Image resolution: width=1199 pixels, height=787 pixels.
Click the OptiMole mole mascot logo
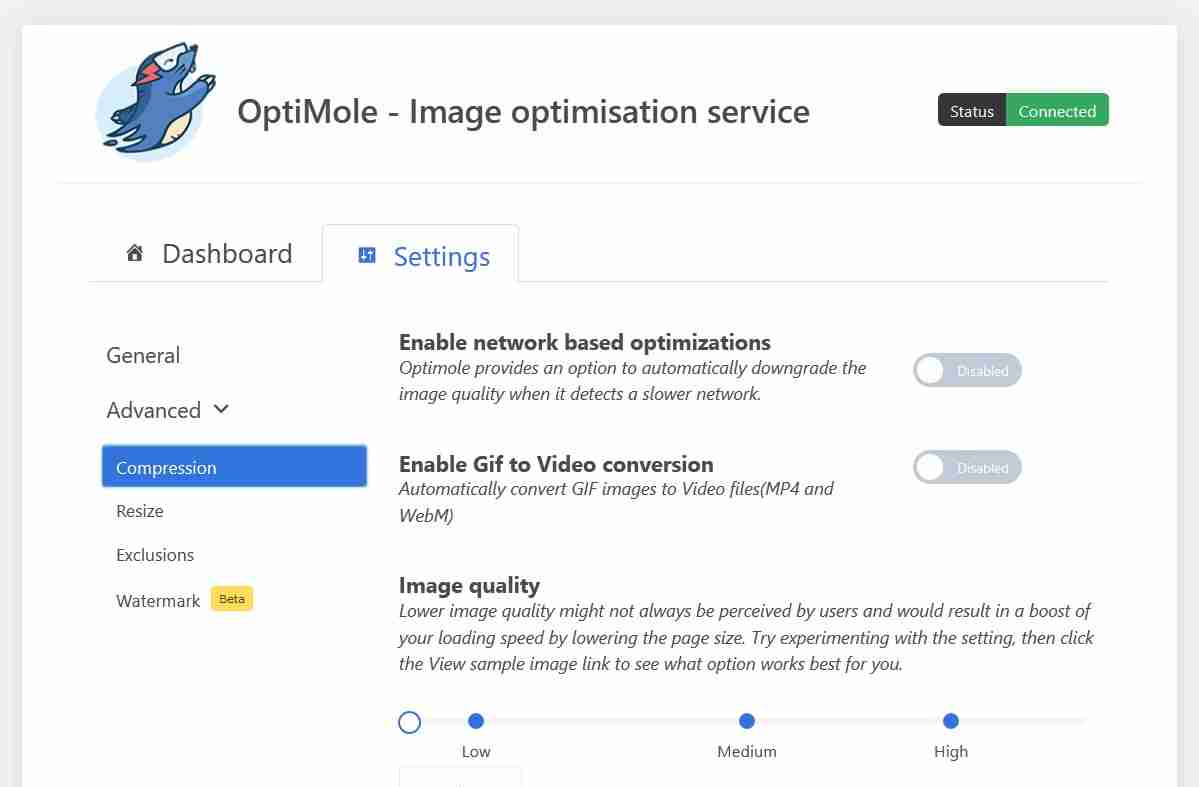[x=155, y=100]
